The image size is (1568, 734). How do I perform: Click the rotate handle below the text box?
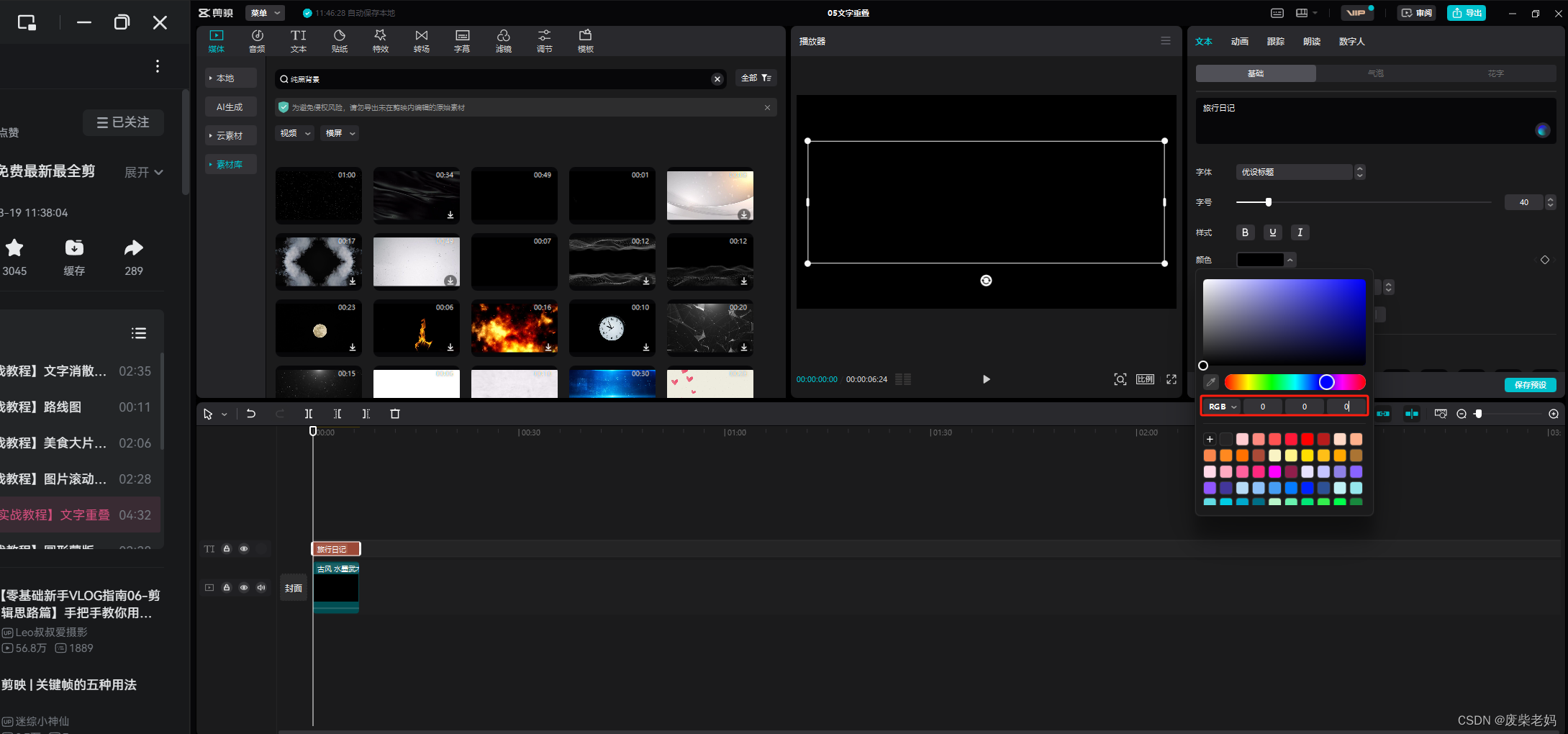(987, 281)
